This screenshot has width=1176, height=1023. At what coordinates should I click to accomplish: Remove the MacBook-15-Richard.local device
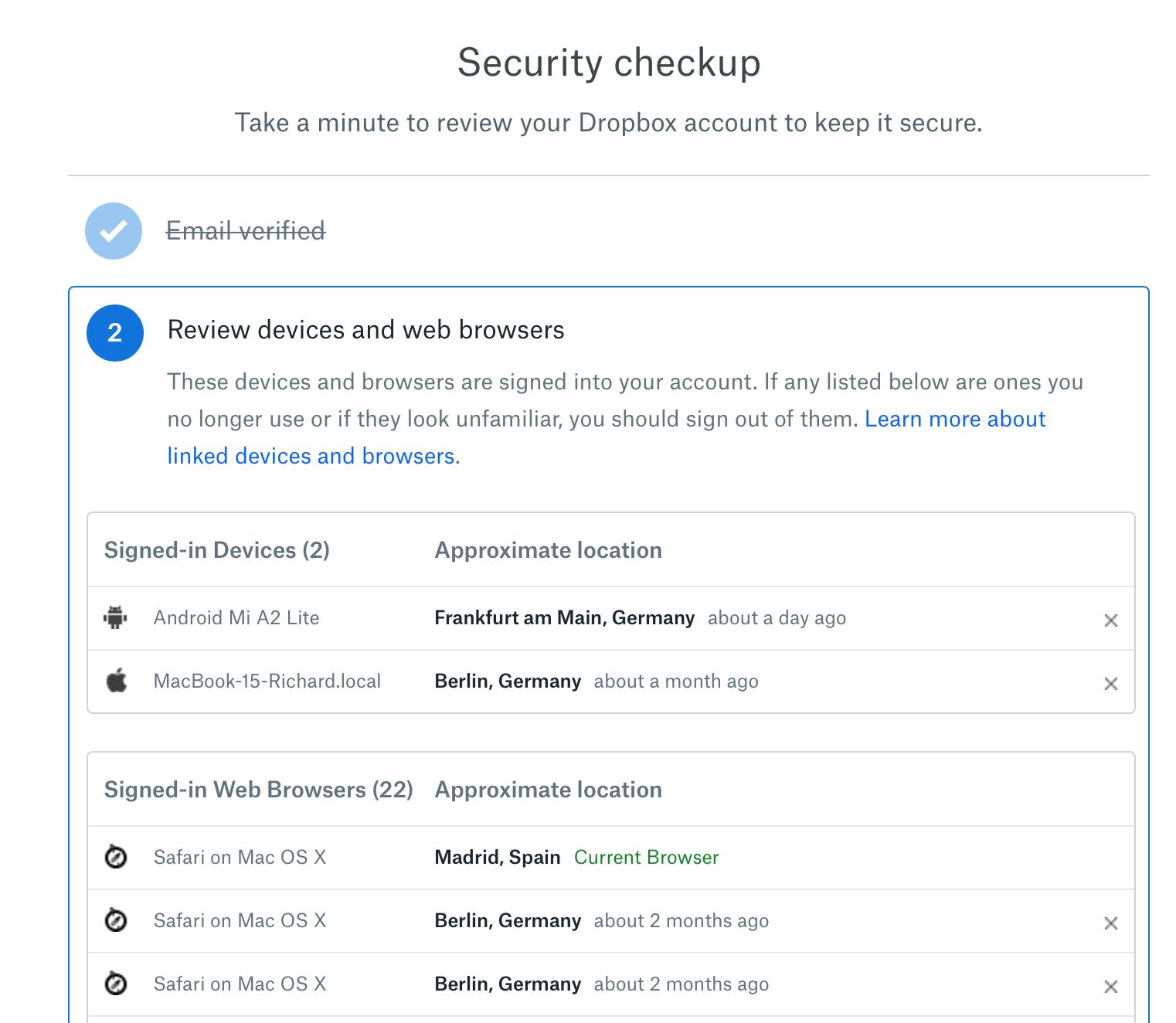coord(1111,684)
